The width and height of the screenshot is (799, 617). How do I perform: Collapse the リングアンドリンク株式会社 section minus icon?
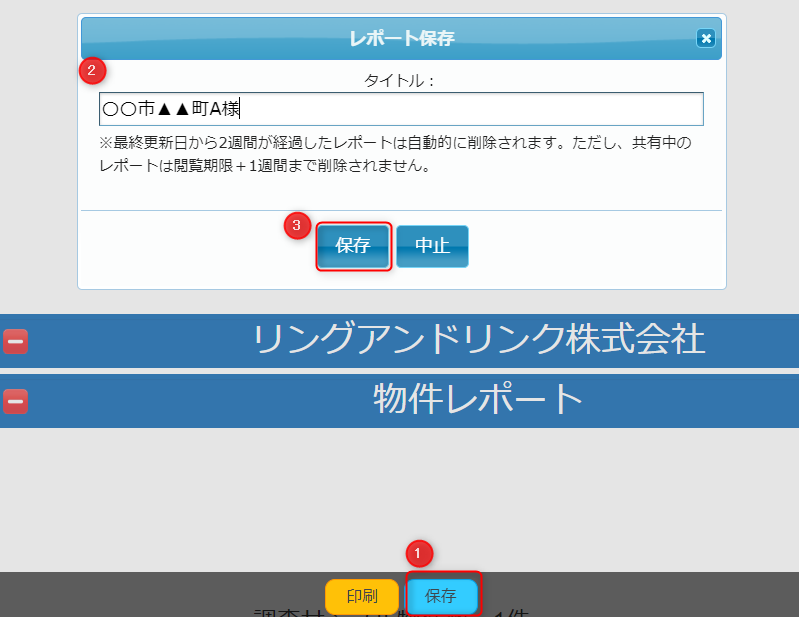click(x=15, y=341)
